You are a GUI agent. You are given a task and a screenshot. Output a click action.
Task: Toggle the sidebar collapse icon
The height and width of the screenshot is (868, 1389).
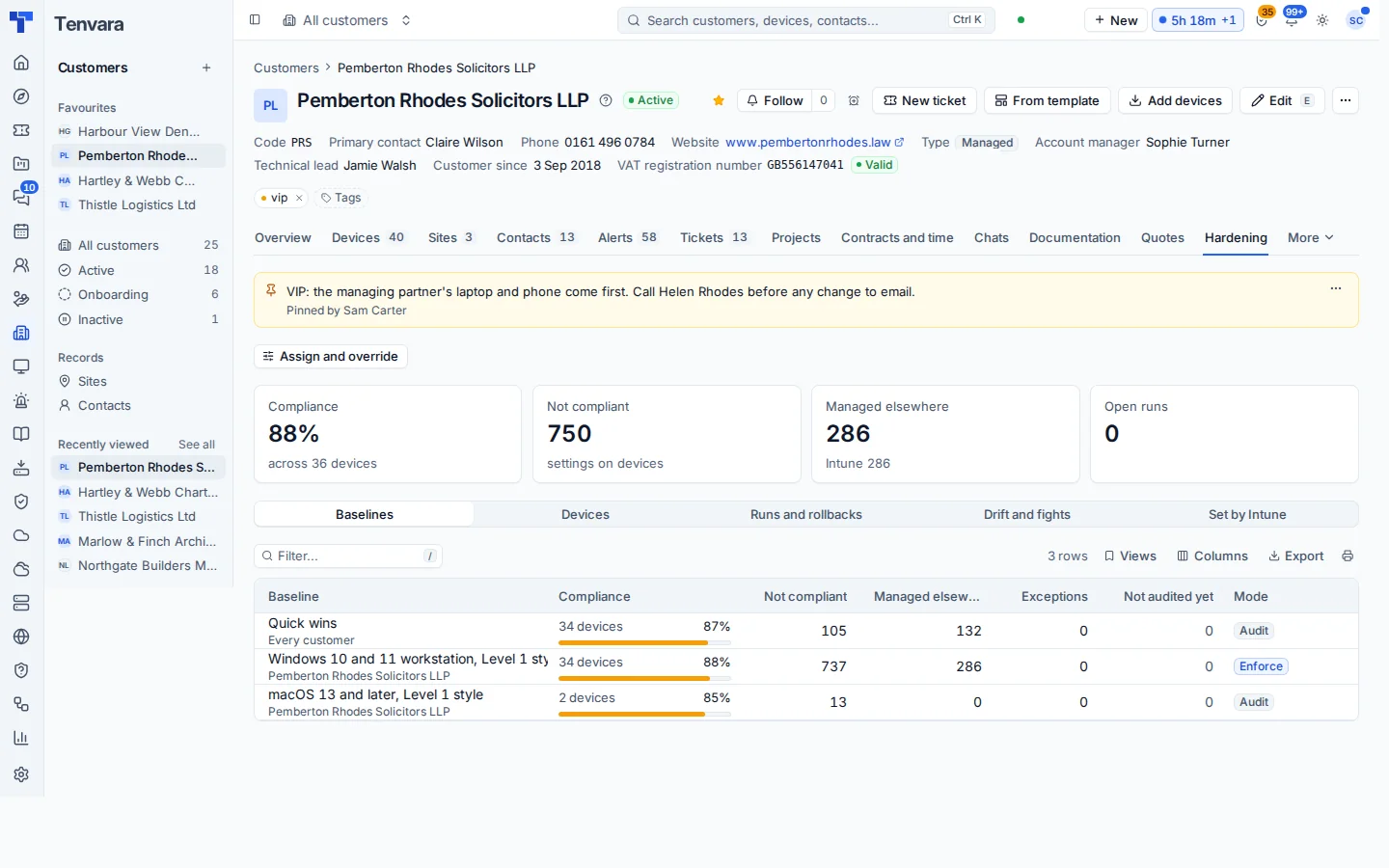pos(255,20)
